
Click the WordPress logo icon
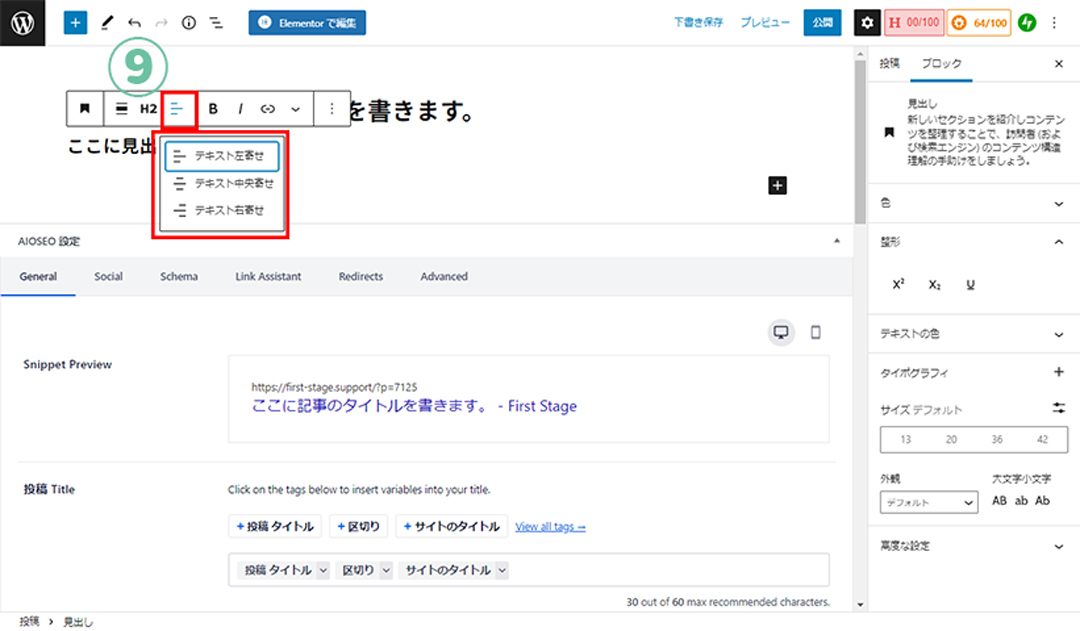[x=23, y=23]
